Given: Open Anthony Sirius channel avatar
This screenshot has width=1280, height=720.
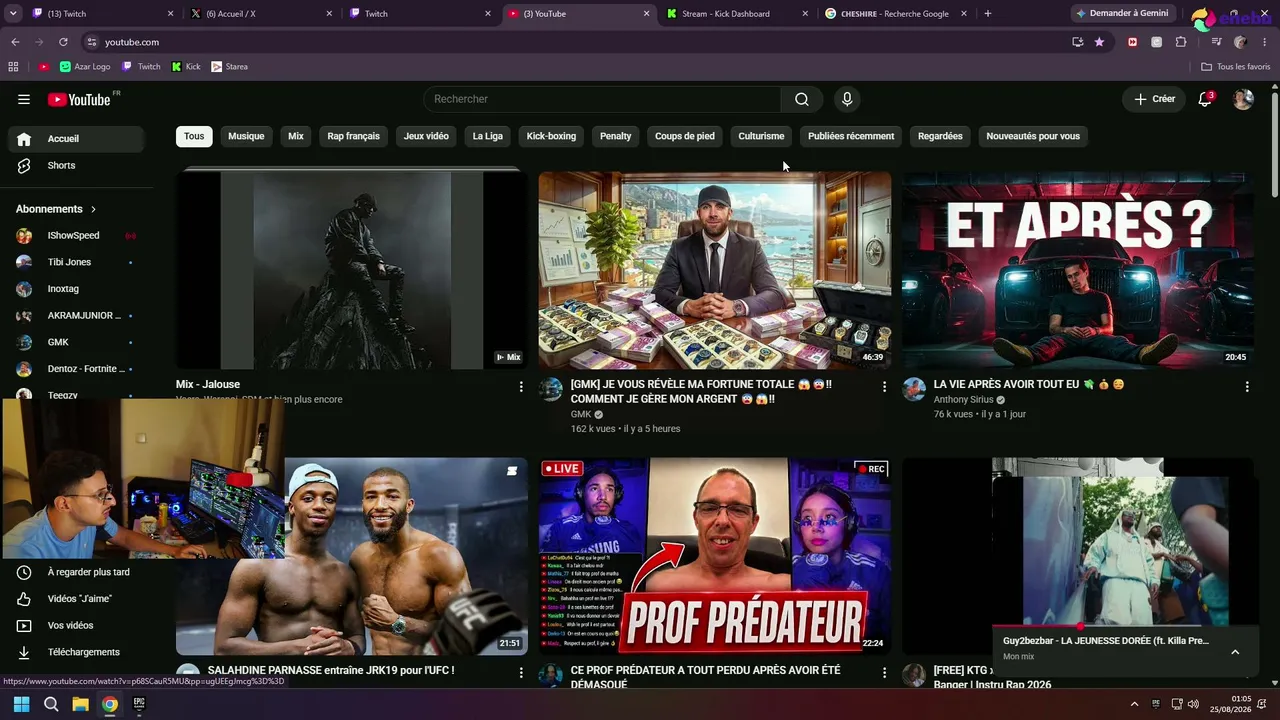Looking at the screenshot, I should (x=914, y=389).
